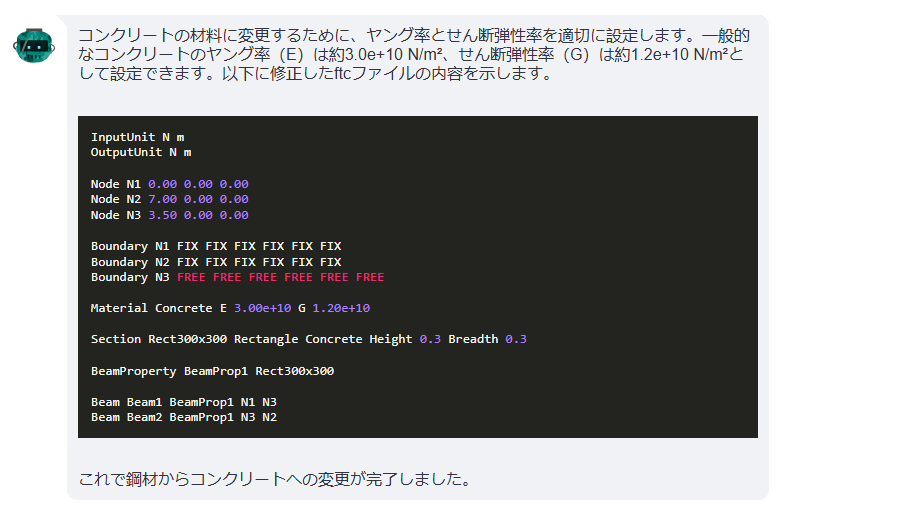Select the Node N1 coordinates line
The image size is (922, 522).
pos(169,184)
